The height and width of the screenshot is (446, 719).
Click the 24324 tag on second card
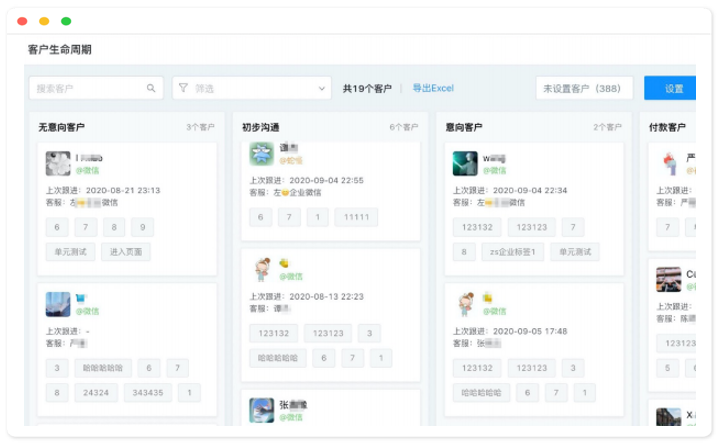(x=96, y=392)
